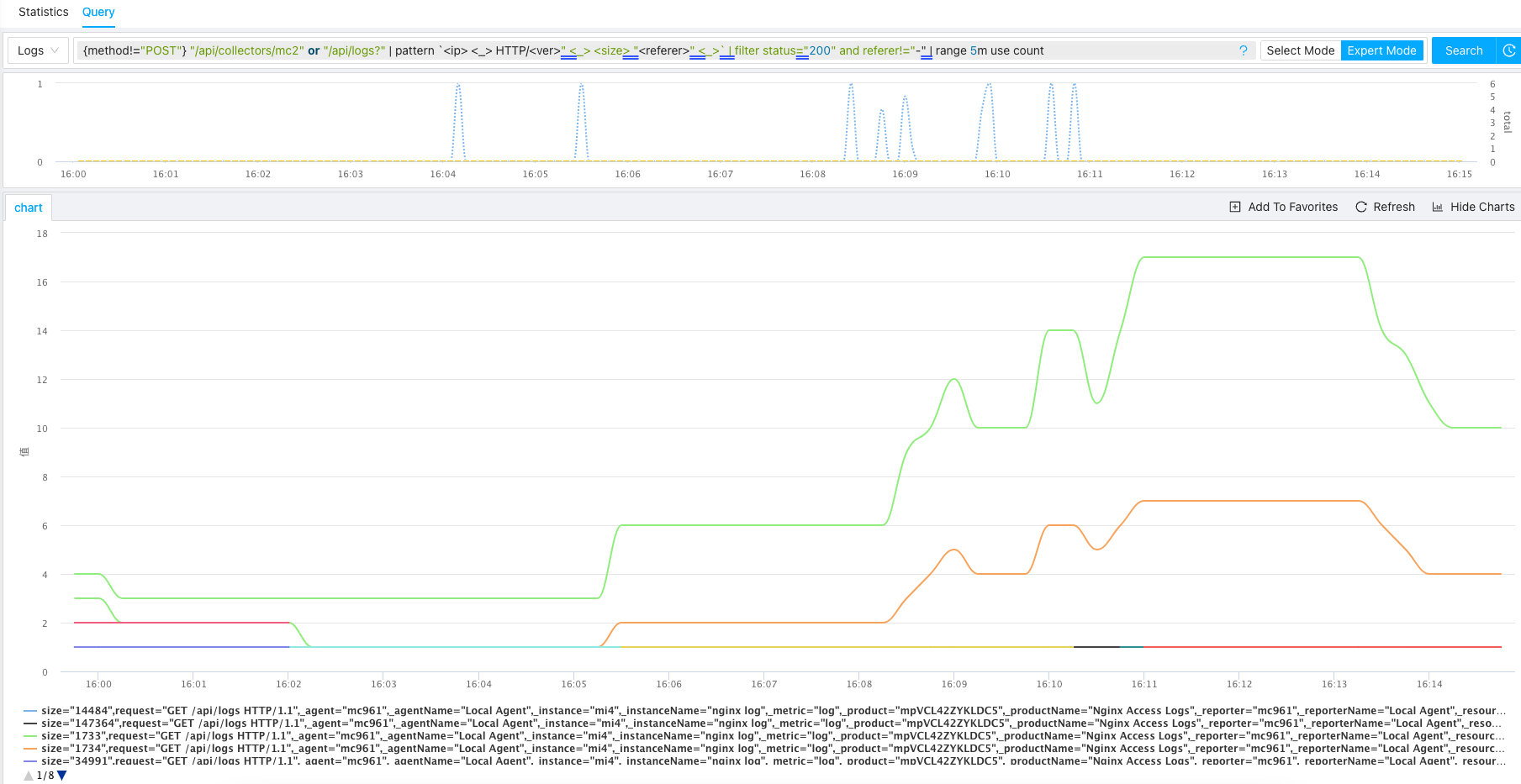Select the chart tab
The width and height of the screenshot is (1521, 784).
28,208
